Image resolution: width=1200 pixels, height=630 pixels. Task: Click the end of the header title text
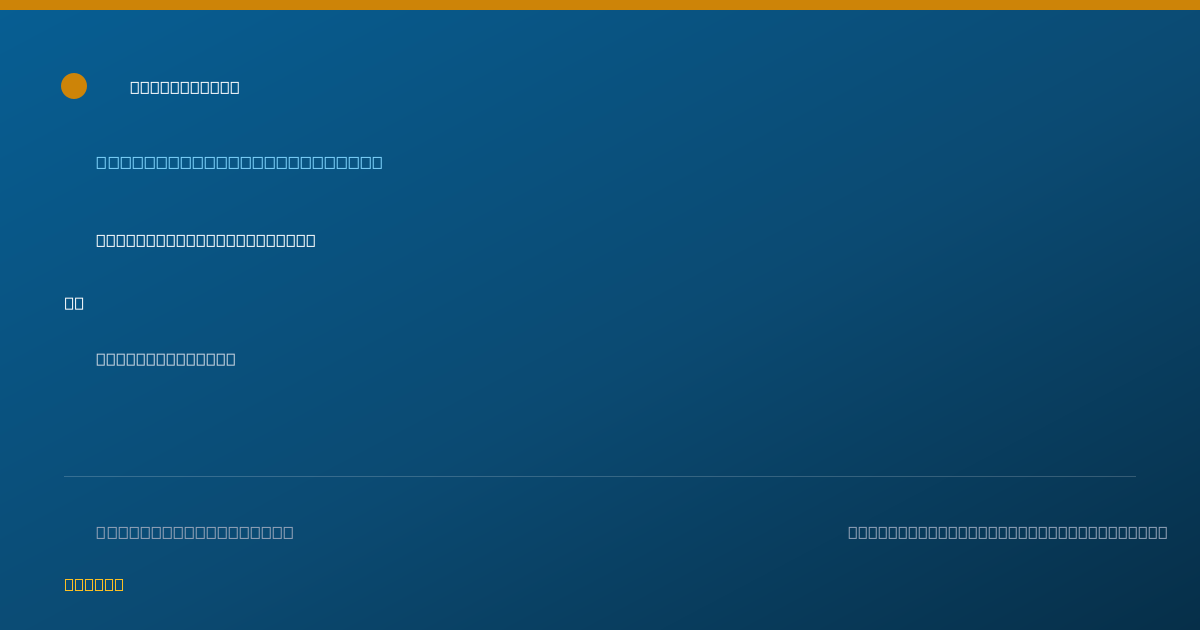(235, 87)
